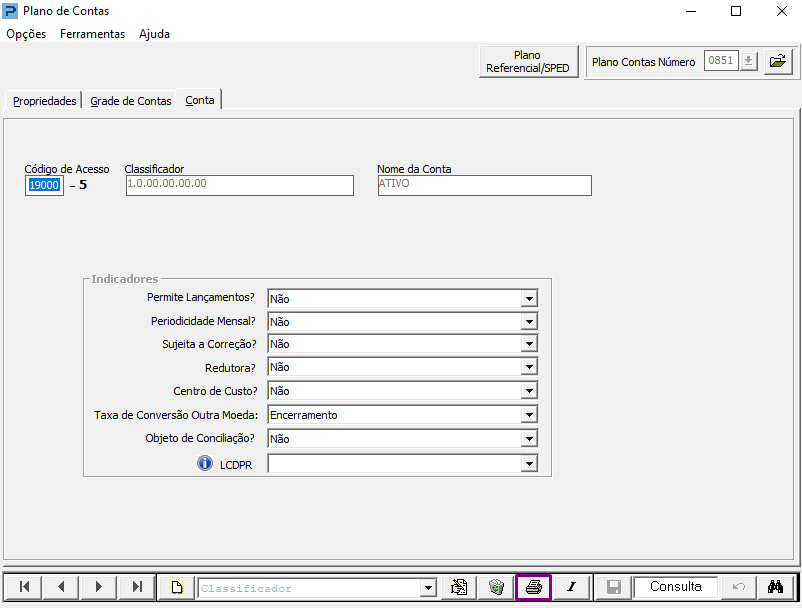This screenshot has height=608, width=802.
Task: Open the Ferramentas menu
Action: pyautogui.click(x=92, y=34)
